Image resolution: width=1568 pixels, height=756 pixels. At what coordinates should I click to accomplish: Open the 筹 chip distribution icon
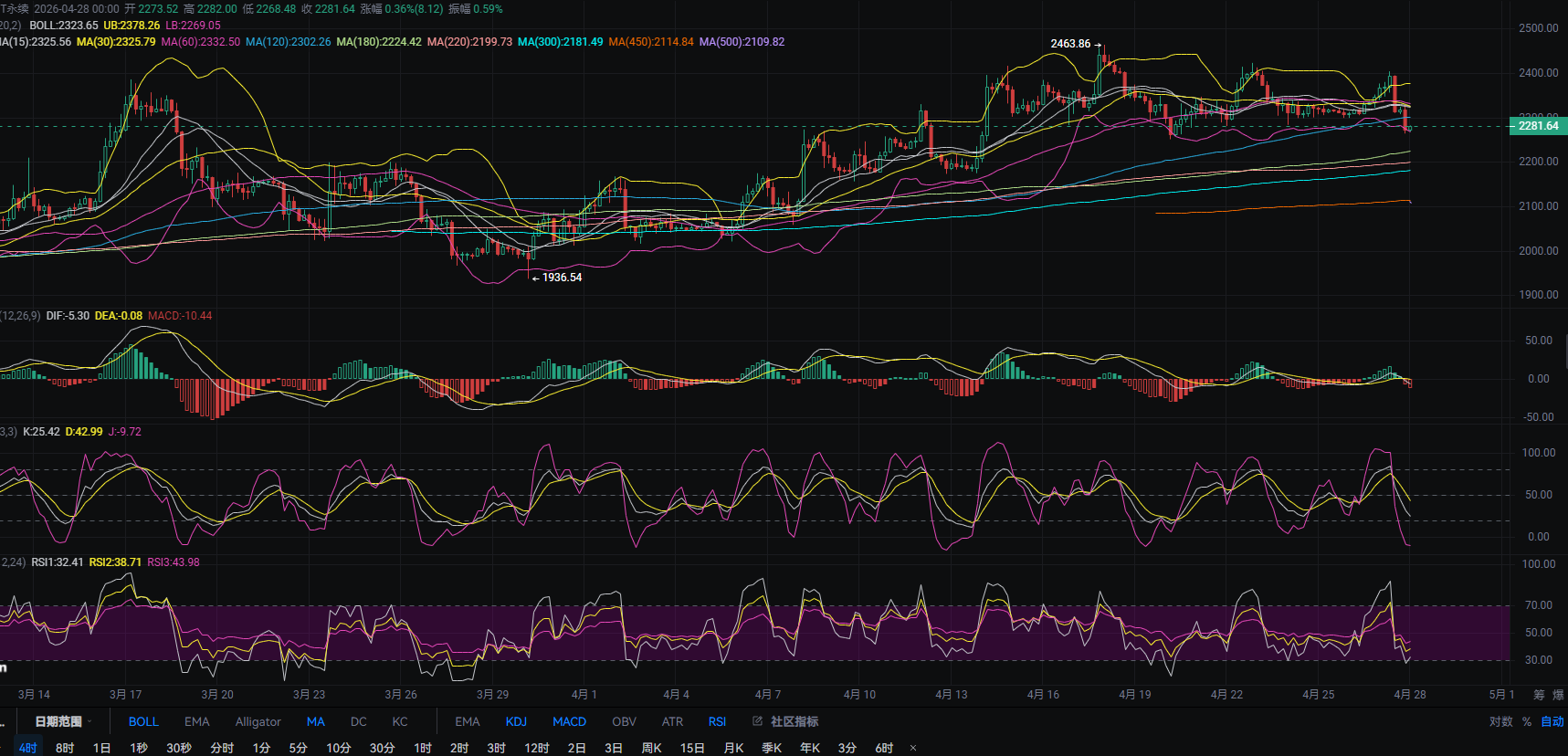(1539, 695)
